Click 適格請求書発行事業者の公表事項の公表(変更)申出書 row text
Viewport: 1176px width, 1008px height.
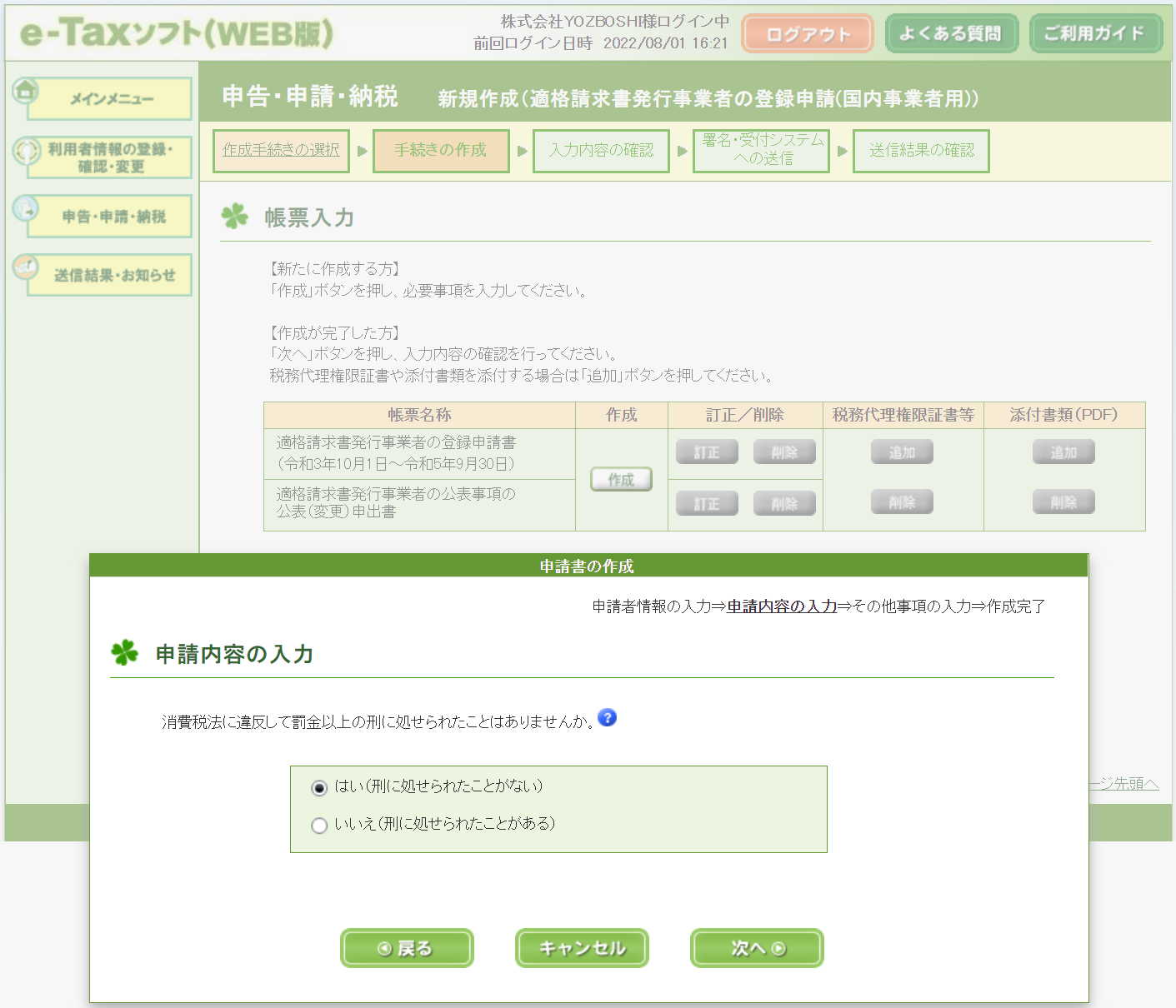[396, 502]
